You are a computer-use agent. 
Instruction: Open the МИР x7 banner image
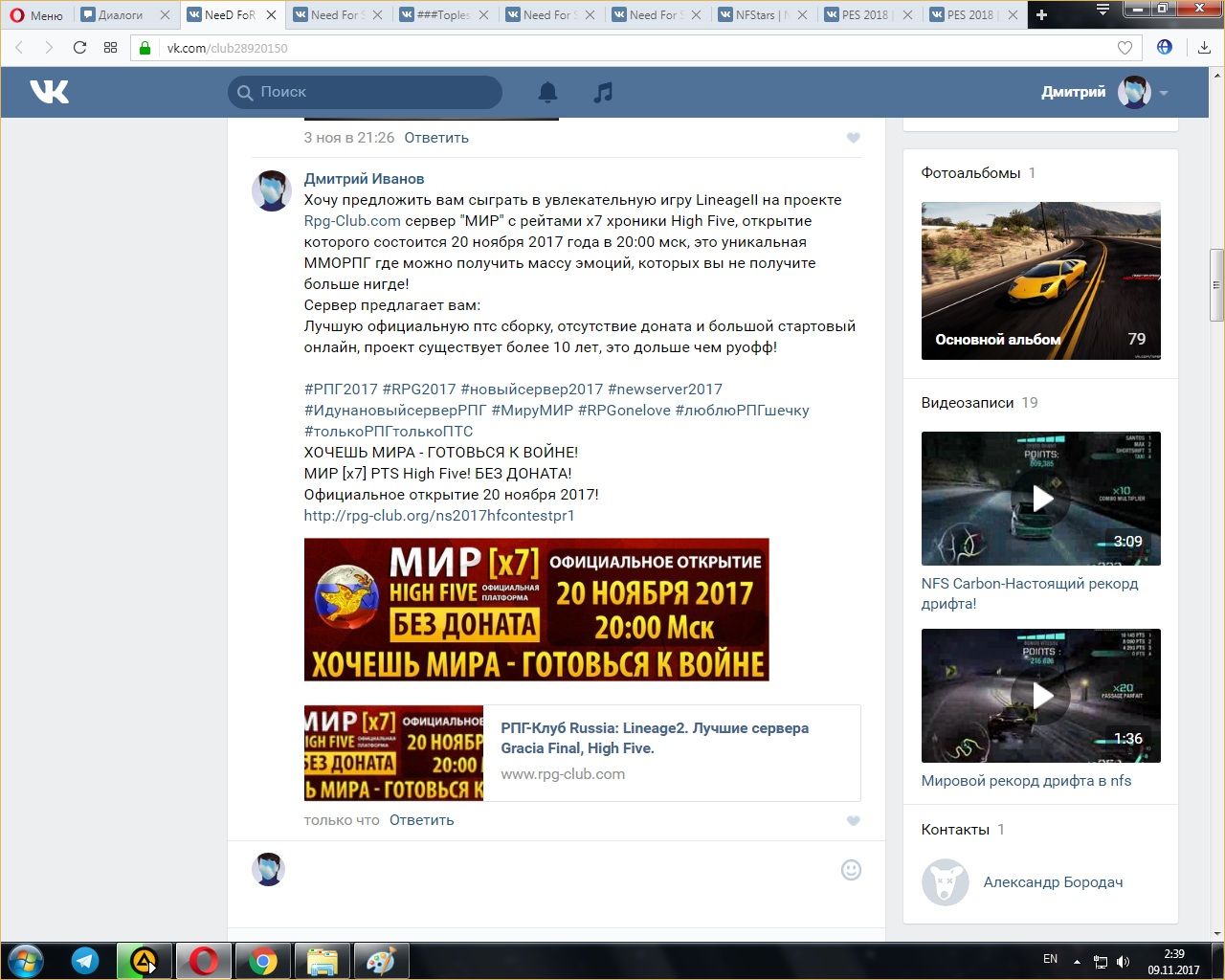click(x=536, y=610)
